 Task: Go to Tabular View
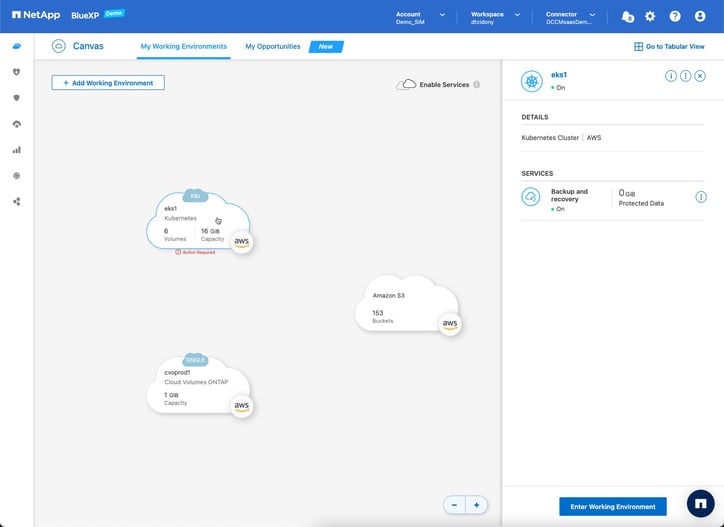tap(669, 46)
